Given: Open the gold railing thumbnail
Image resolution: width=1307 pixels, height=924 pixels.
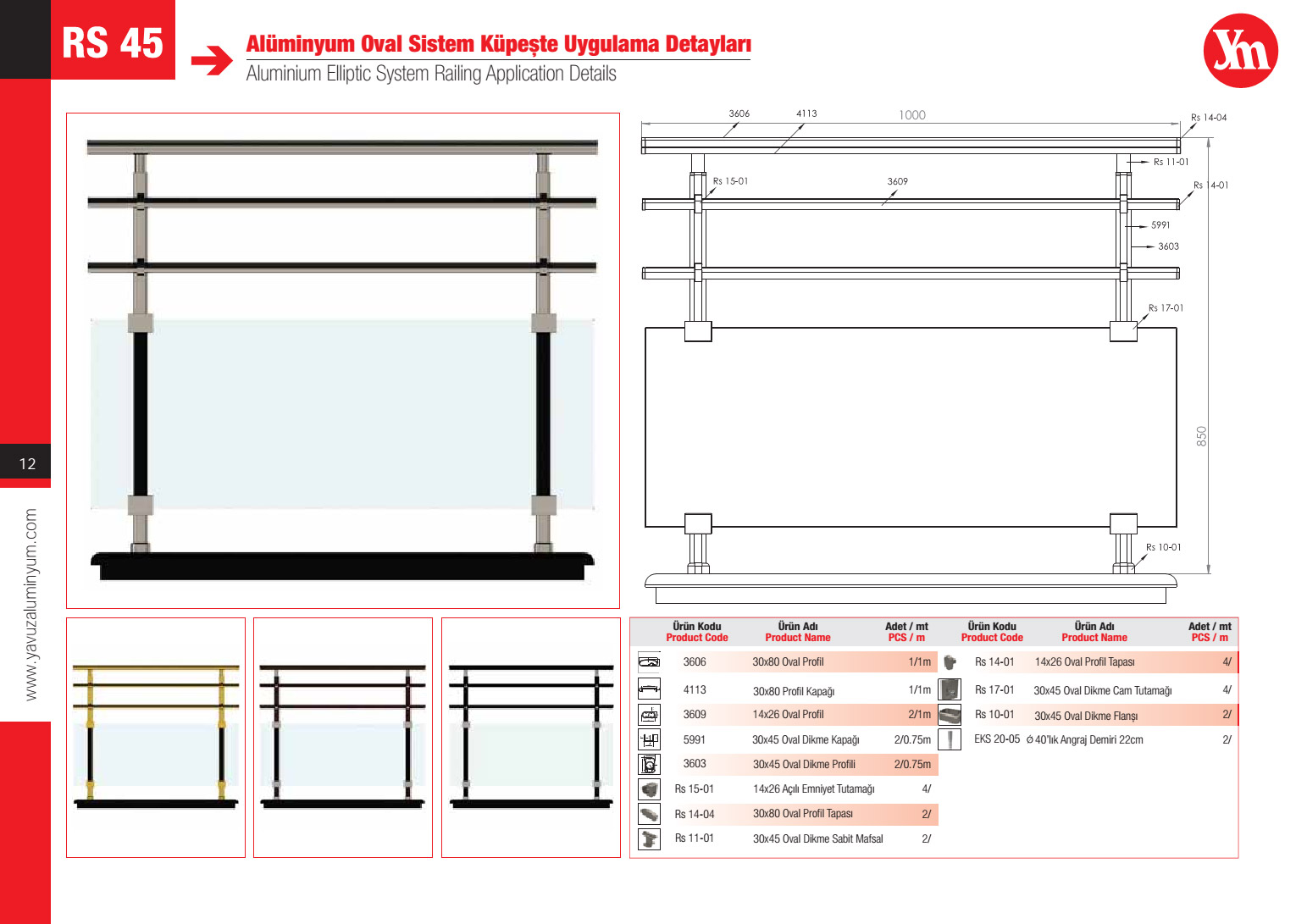Looking at the screenshot, I should pyautogui.click(x=156, y=737).
